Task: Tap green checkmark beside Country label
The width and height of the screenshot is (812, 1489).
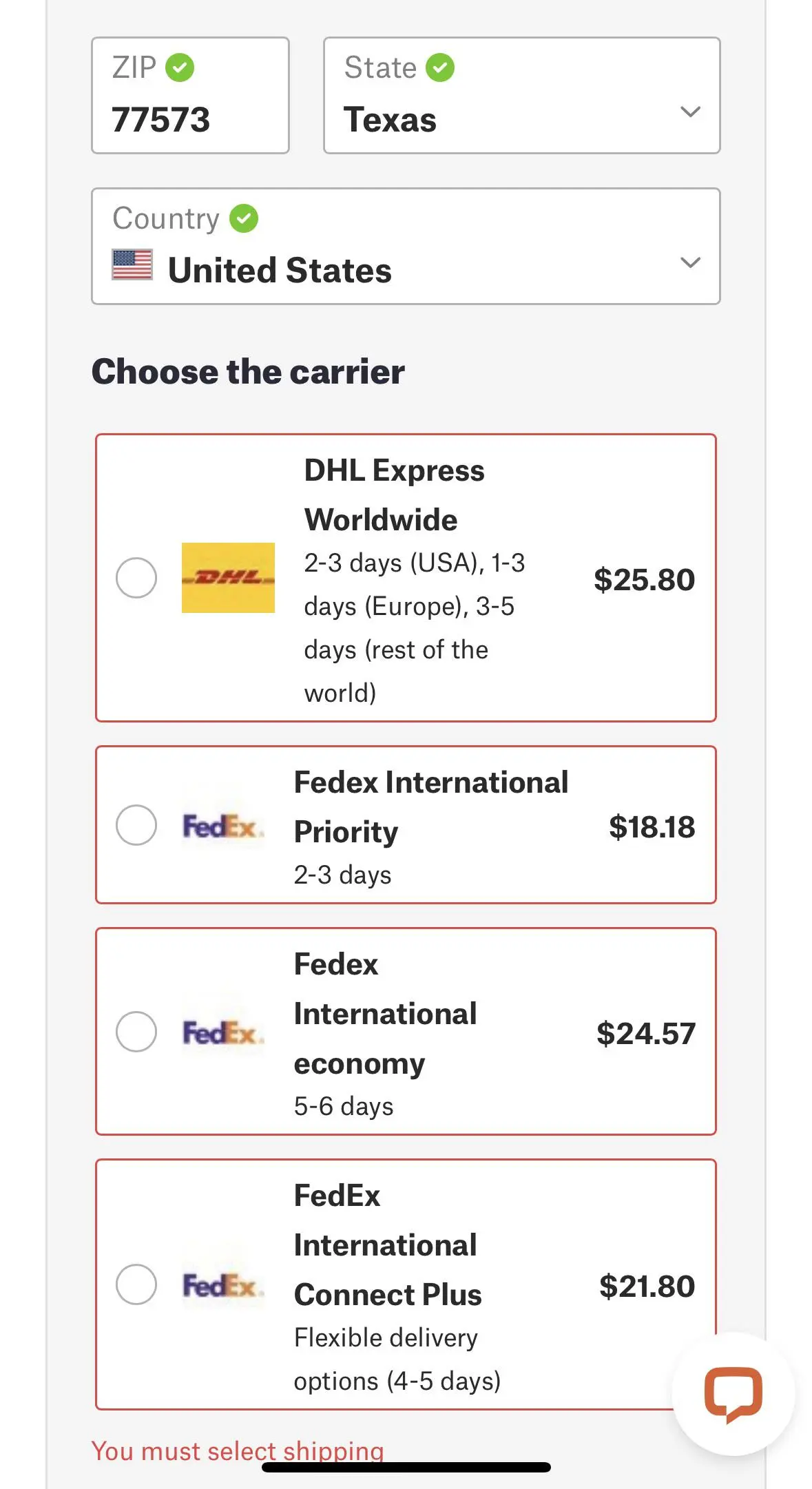Action: pyautogui.click(x=244, y=218)
